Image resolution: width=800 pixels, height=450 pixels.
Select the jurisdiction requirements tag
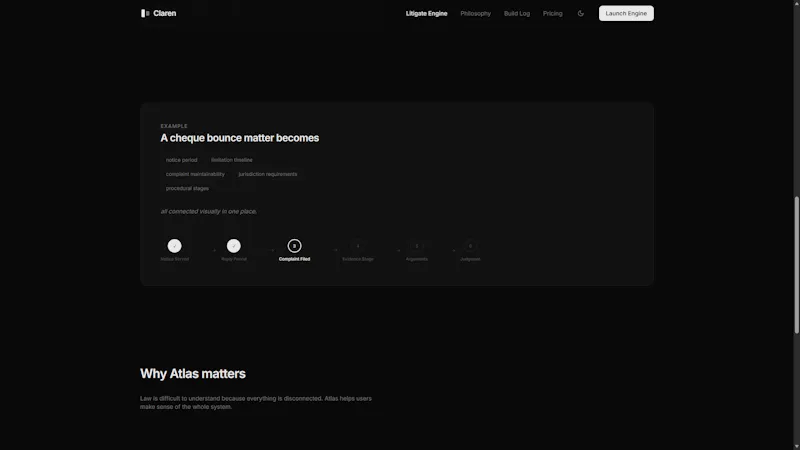(267, 174)
